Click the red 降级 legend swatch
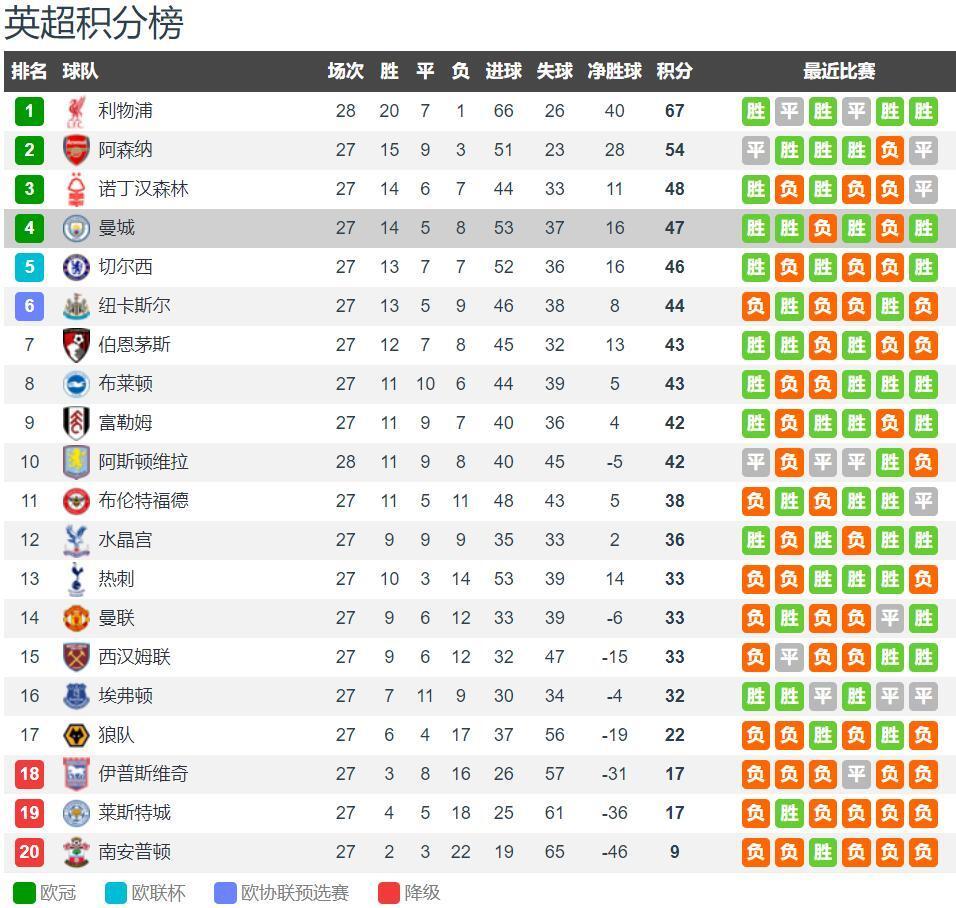 pos(389,893)
